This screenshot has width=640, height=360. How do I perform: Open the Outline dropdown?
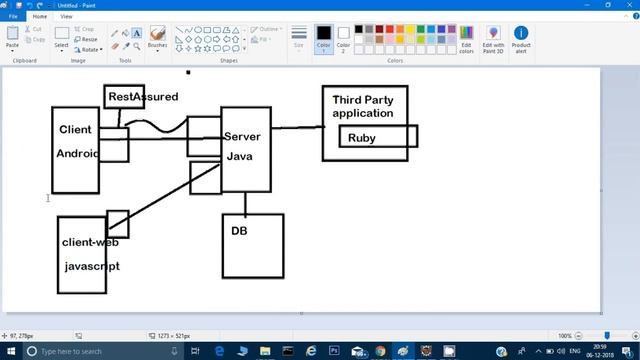tap(266, 29)
